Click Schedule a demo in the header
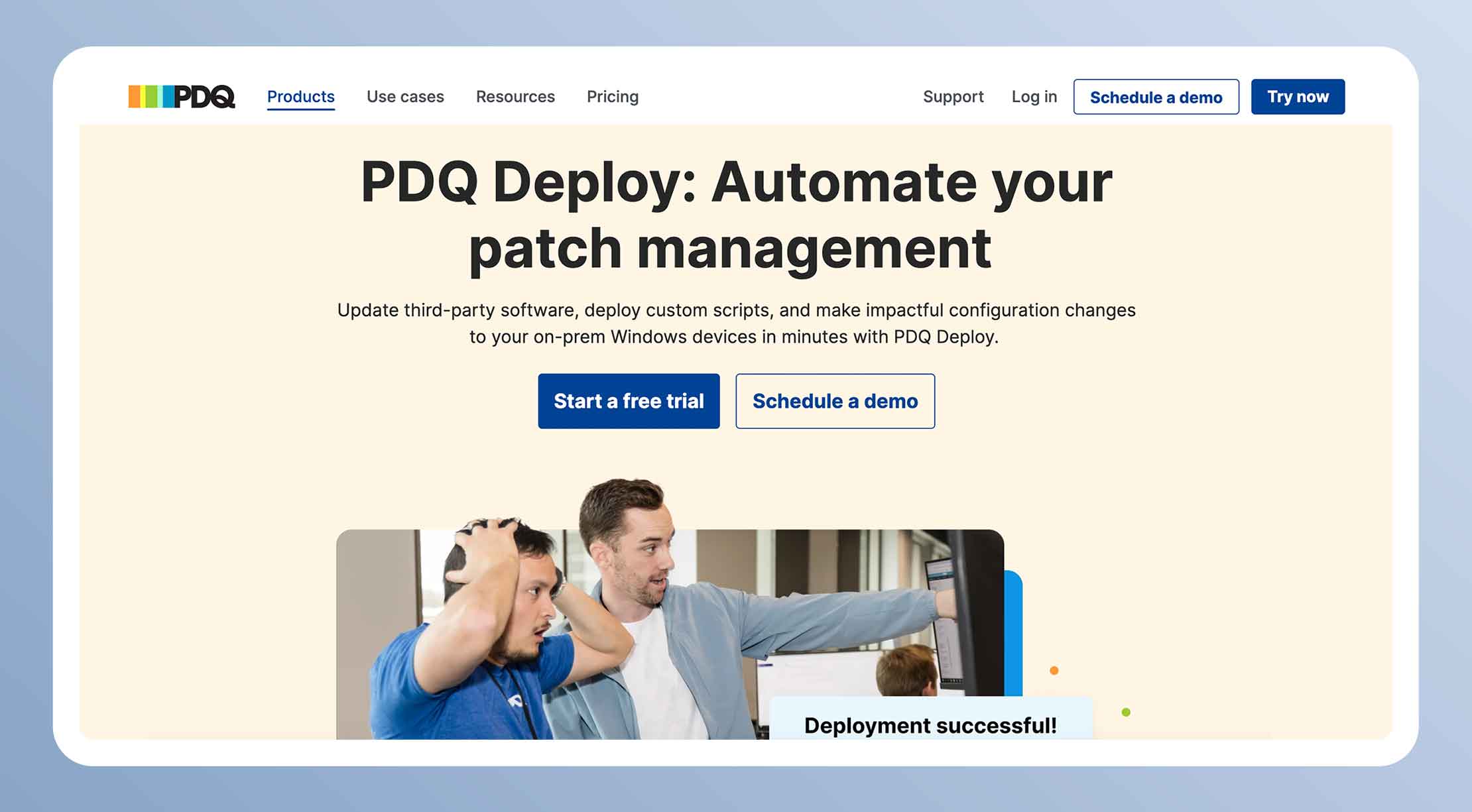Viewport: 1472px width, 812px height. click(1156, 97)
